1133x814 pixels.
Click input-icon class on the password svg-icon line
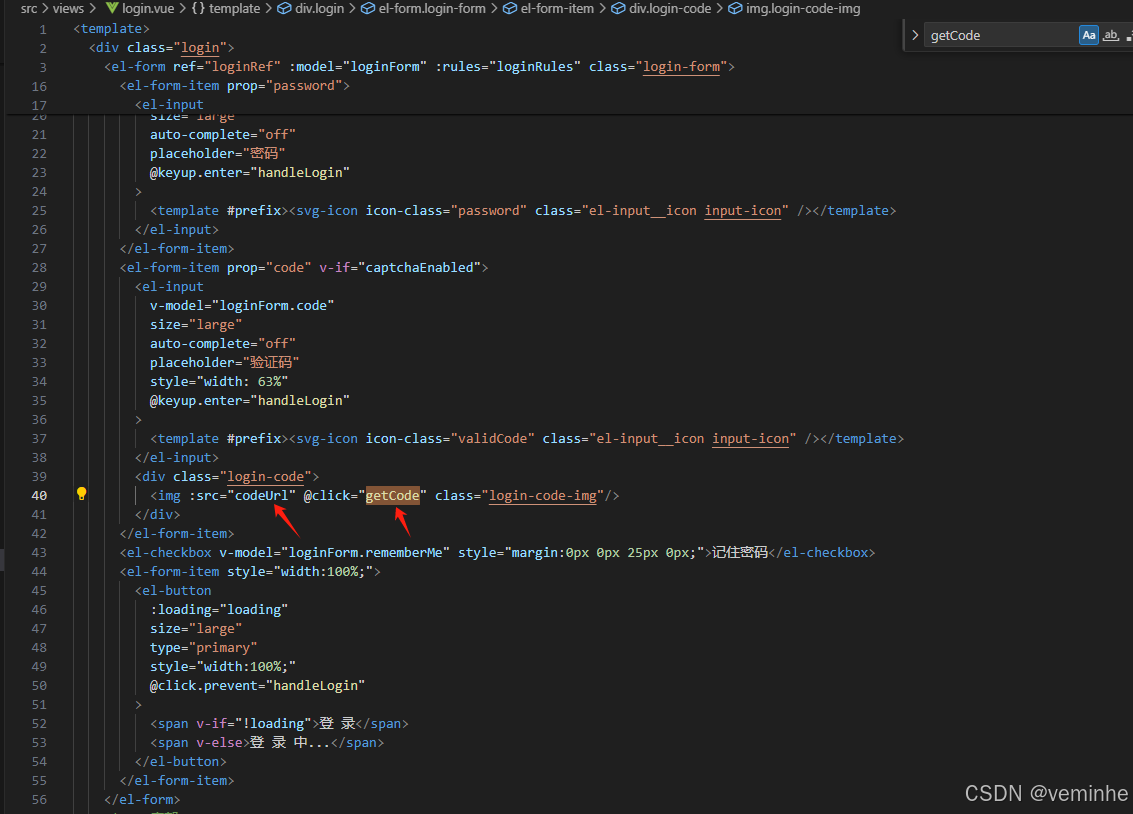click(743, 211)
